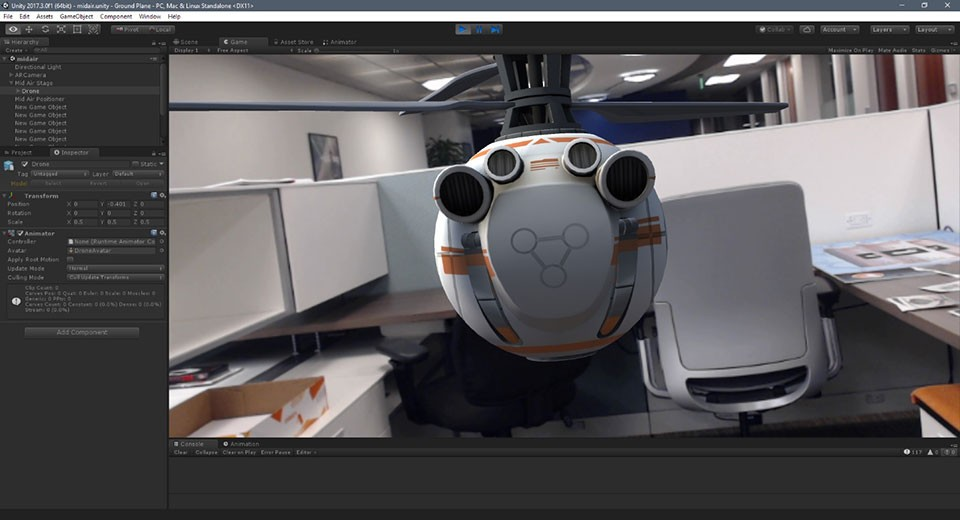The width and height of the screenshot is (960, 520).
Task: Select the Hand (view) tool
Action: (x=13, y=29)
